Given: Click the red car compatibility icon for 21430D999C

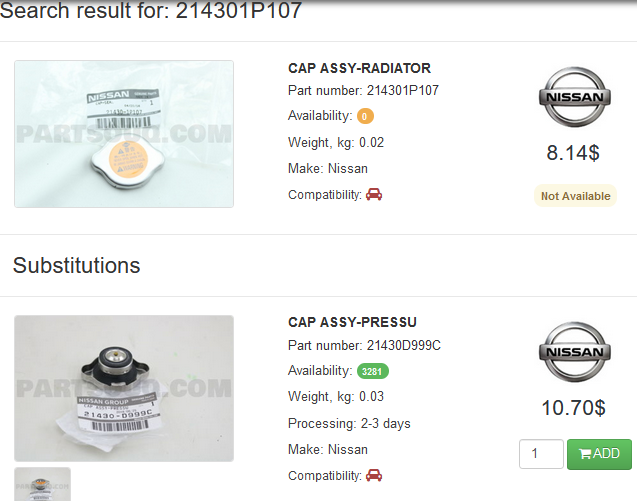Looking at the screenshot, I should pyautogui.click(x=374, y=475).
